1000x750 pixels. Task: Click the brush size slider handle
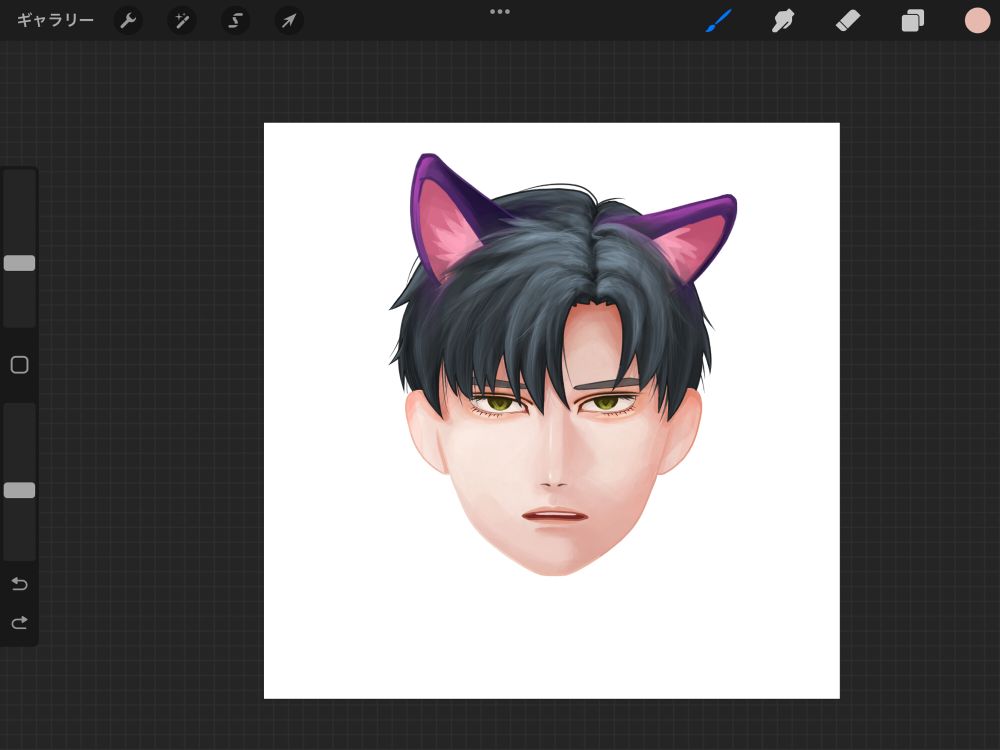point(19,263)
